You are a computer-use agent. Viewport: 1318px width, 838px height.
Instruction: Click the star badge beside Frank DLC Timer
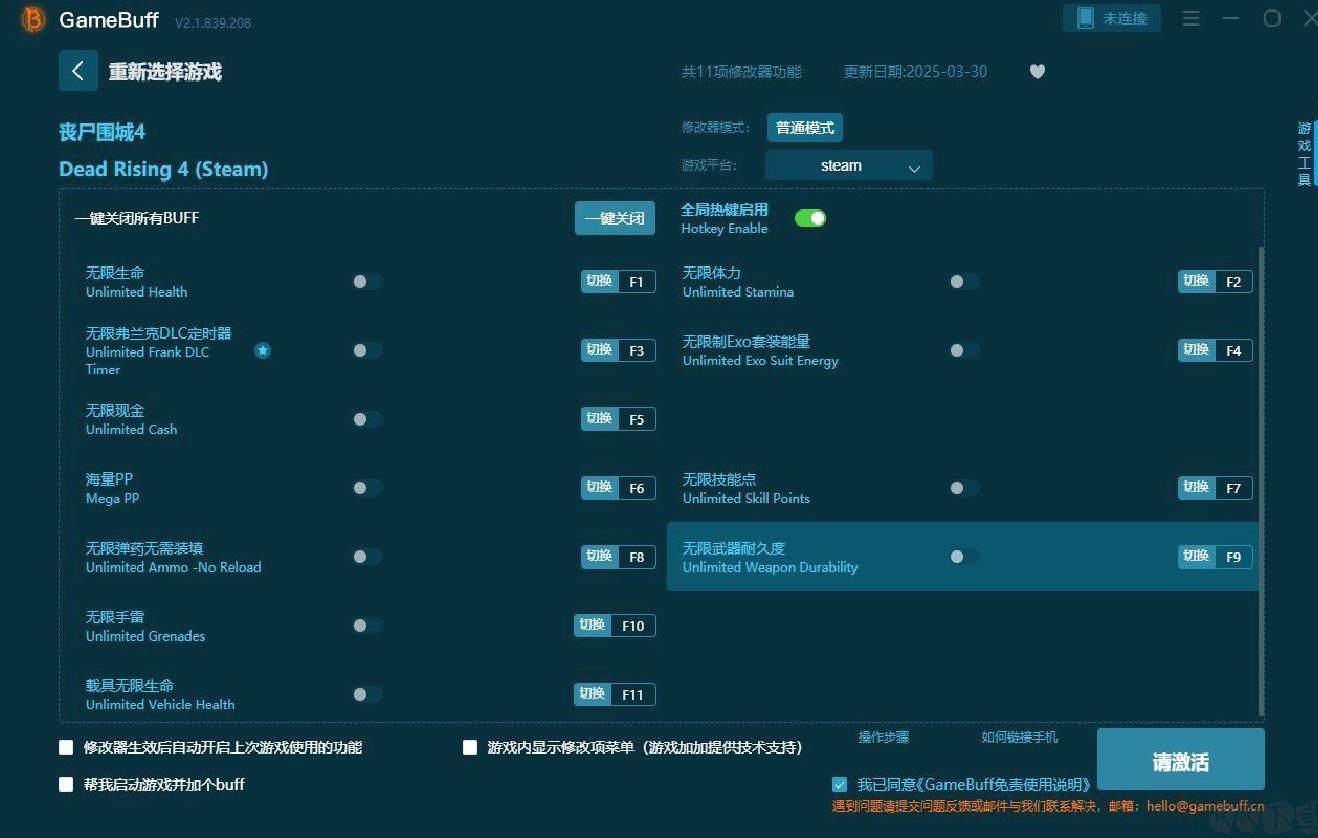click(x=262, y=350)
